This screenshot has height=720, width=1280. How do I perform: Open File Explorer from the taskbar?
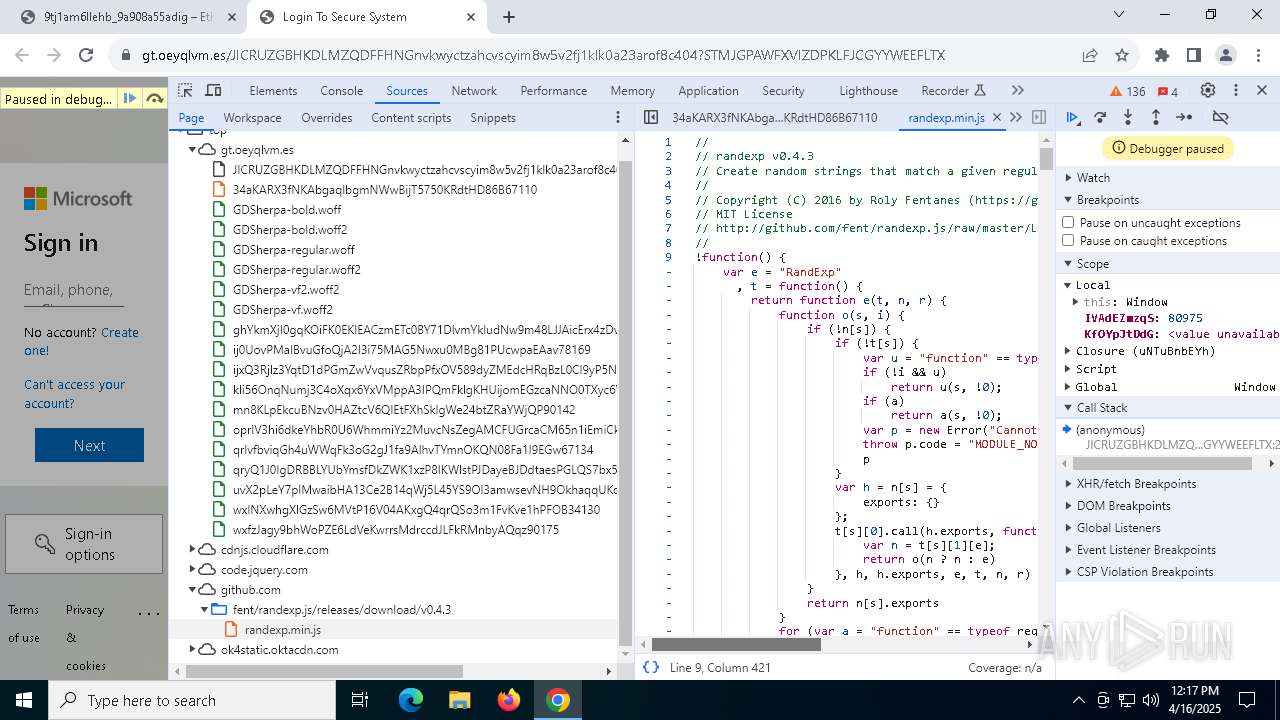pyautogui.click(x=460, y=700)
